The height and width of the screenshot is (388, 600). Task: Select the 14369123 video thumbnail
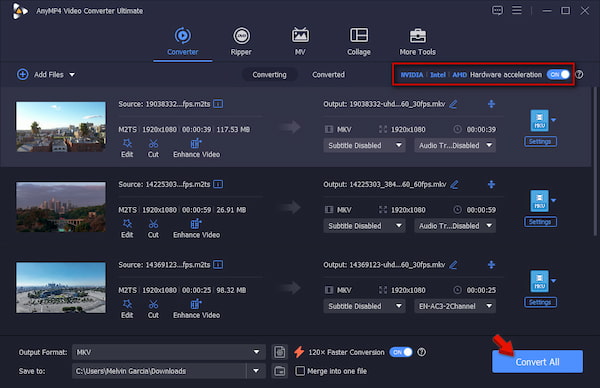coord(61,287)
